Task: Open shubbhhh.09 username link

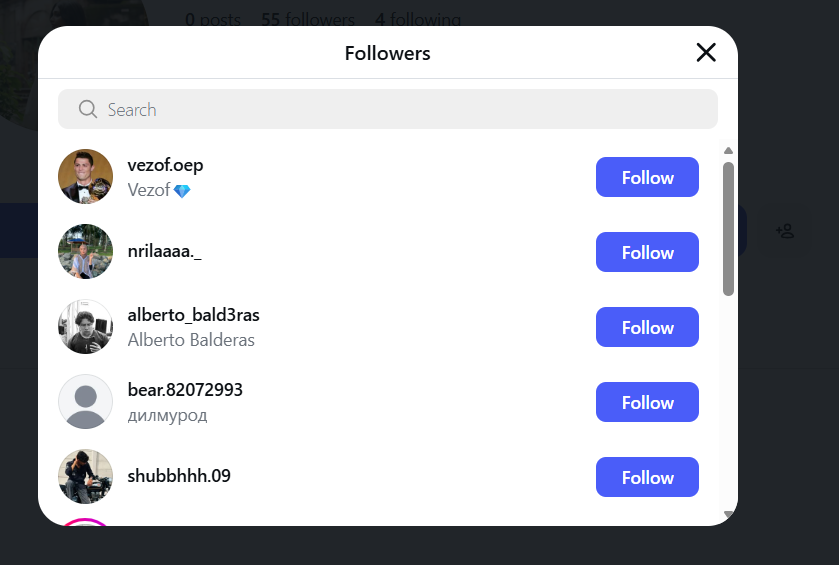Action: 180,476
